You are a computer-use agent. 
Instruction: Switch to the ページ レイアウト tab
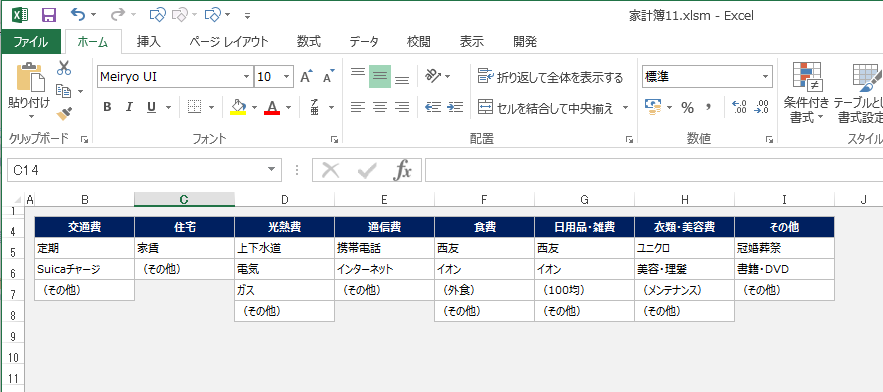(229, 42)
